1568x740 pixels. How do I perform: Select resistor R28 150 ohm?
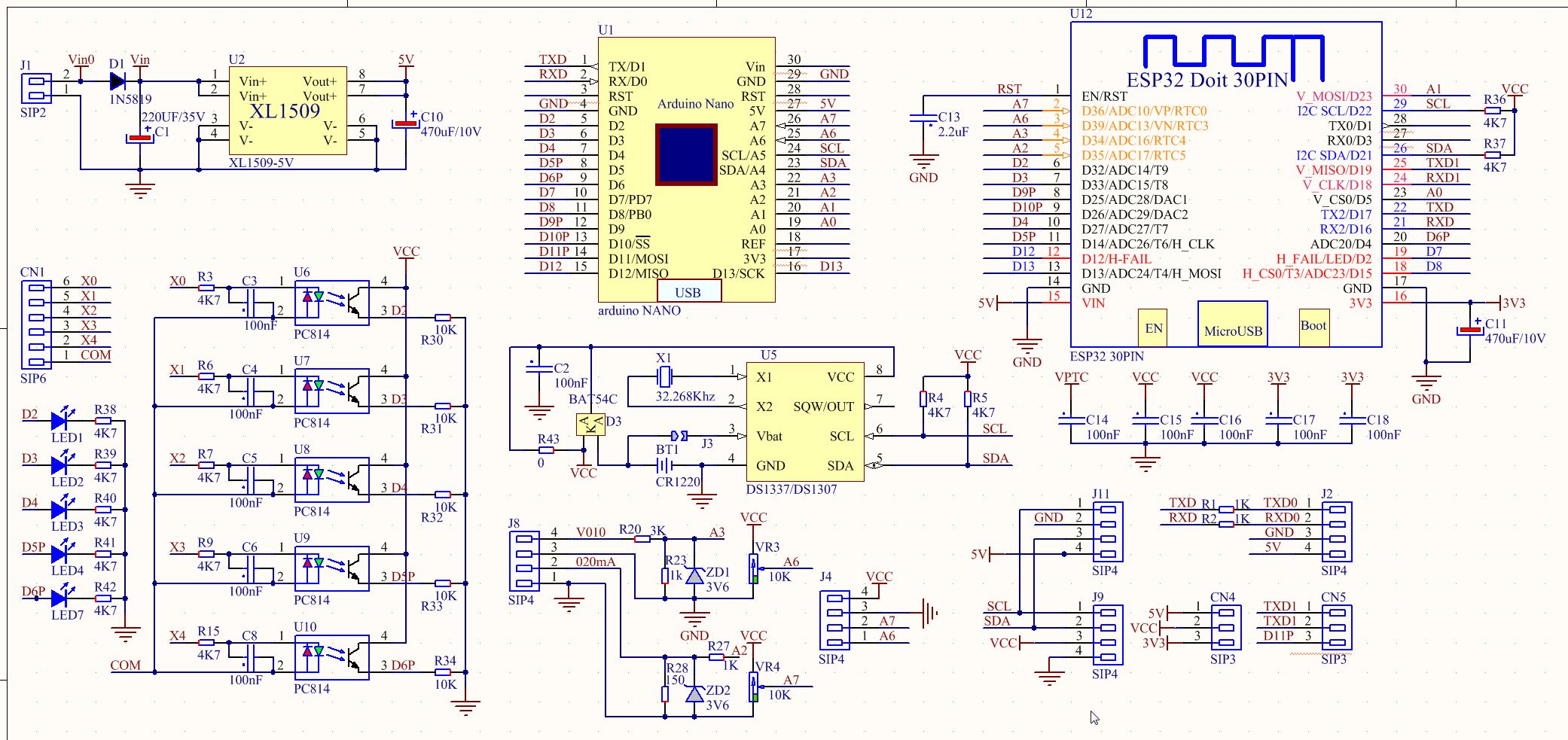coord(665,693)
